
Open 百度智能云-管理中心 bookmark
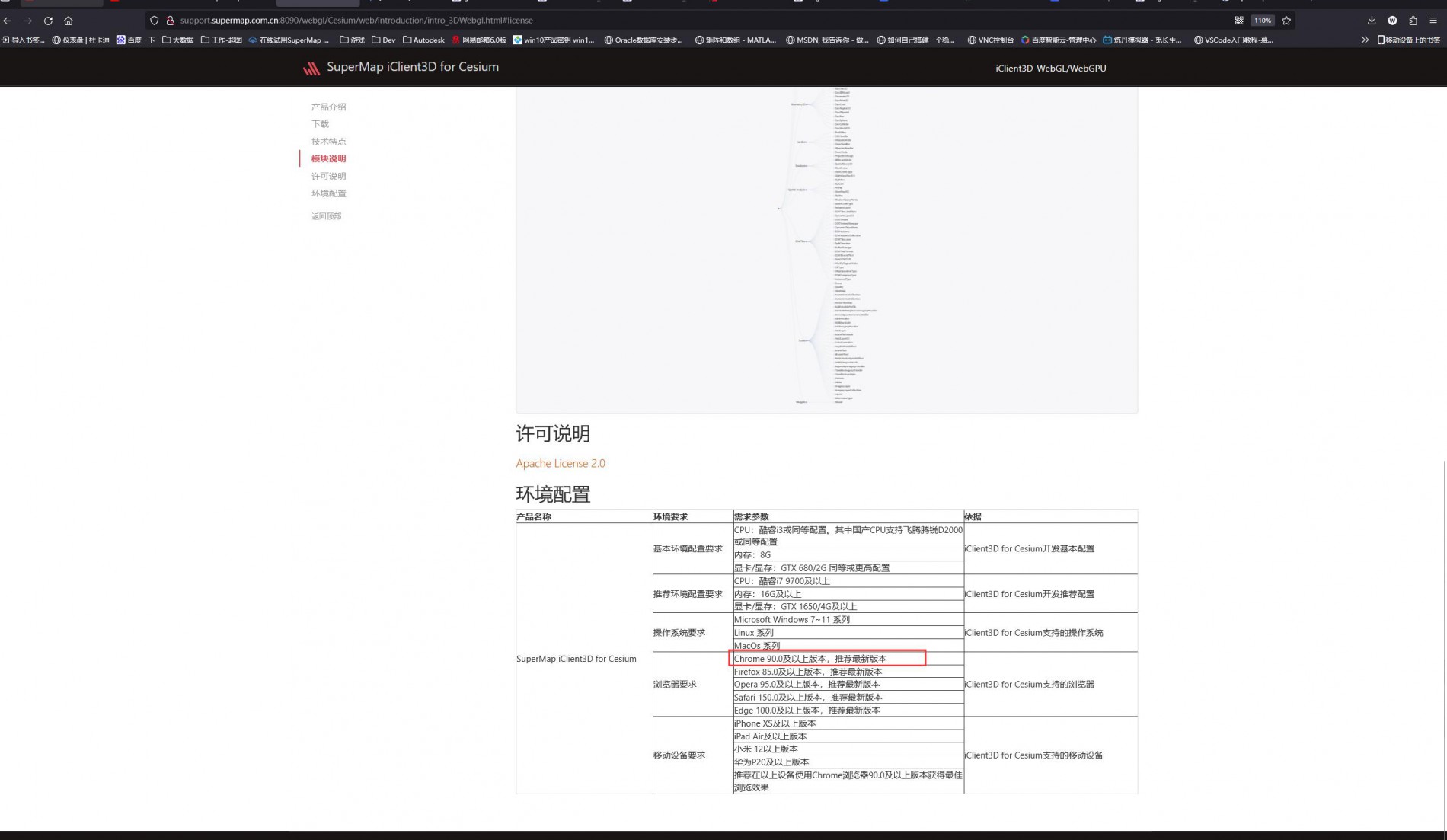click(1059, 40)
